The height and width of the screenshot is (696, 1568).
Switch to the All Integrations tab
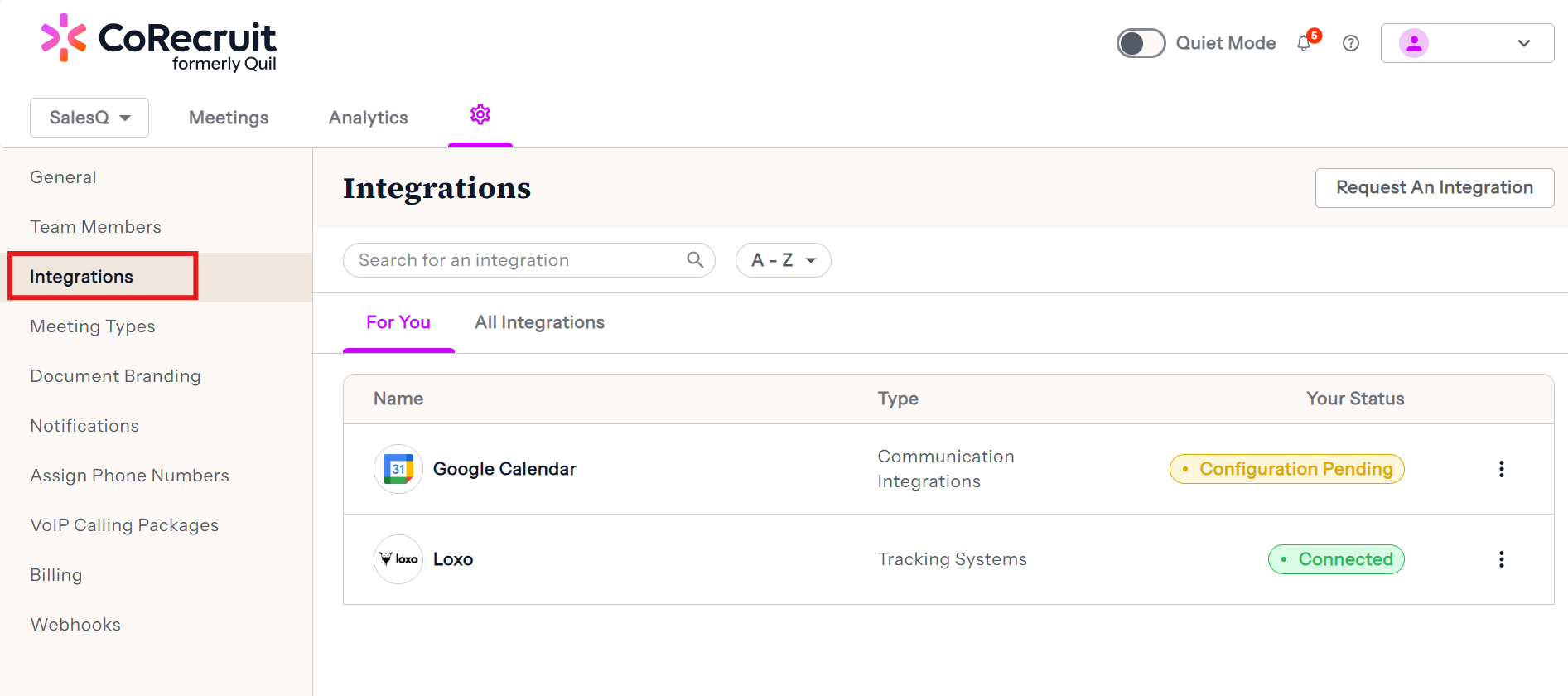[539, 322]
